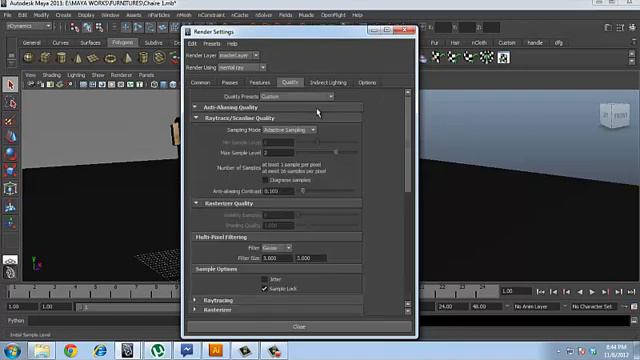640x360 pixels.
Task: Open the Render Using dropdown
Action: pos(242,67)
